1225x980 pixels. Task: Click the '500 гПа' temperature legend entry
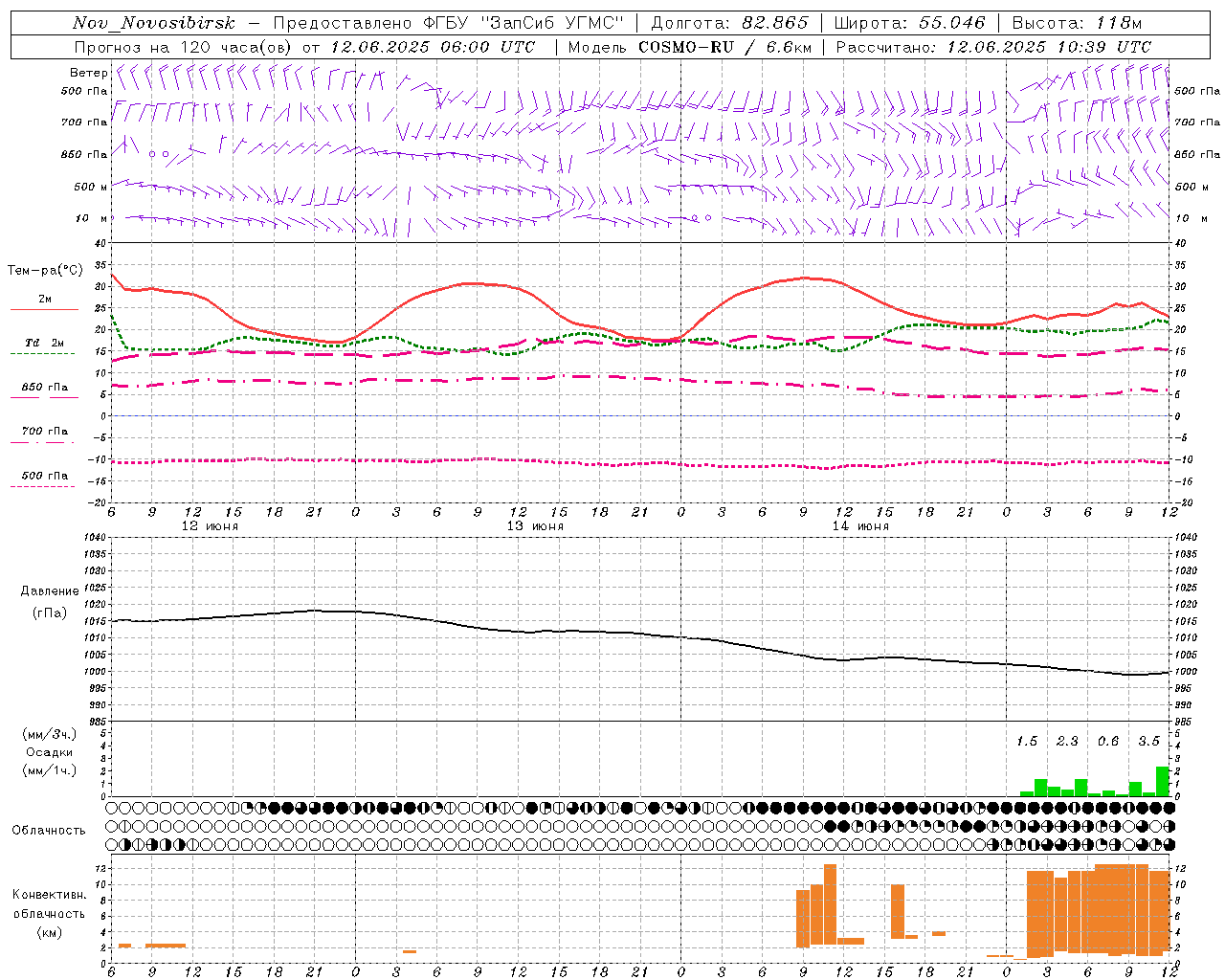[x=44, y=476]
